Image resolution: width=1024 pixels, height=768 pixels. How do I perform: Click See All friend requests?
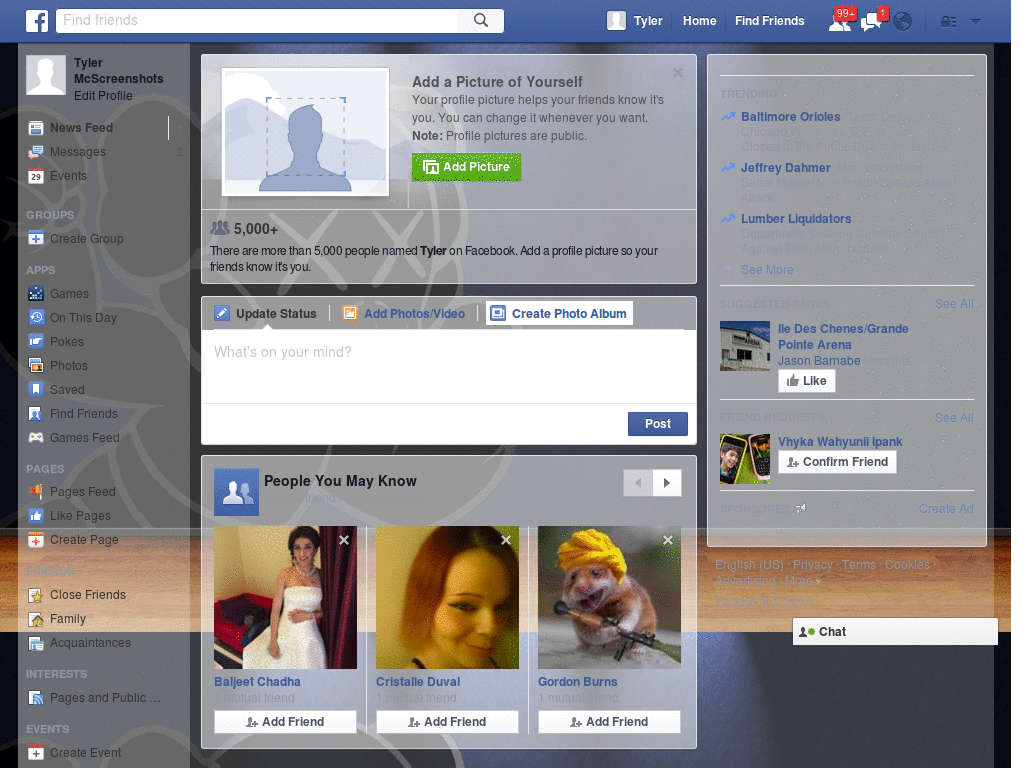point(953,417)
